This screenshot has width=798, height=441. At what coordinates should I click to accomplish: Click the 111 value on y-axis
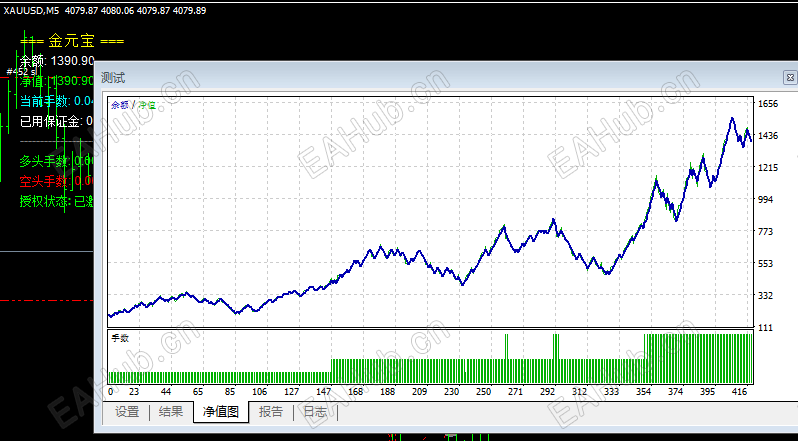tap(765, 328)
